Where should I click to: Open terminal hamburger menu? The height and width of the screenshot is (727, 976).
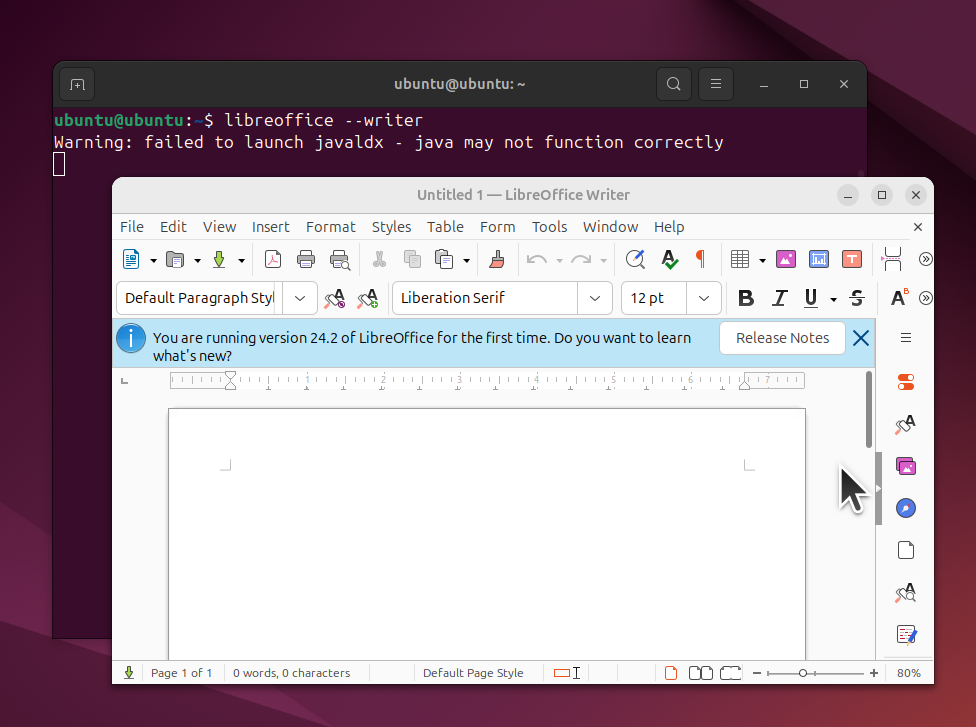tap(716, 84)
